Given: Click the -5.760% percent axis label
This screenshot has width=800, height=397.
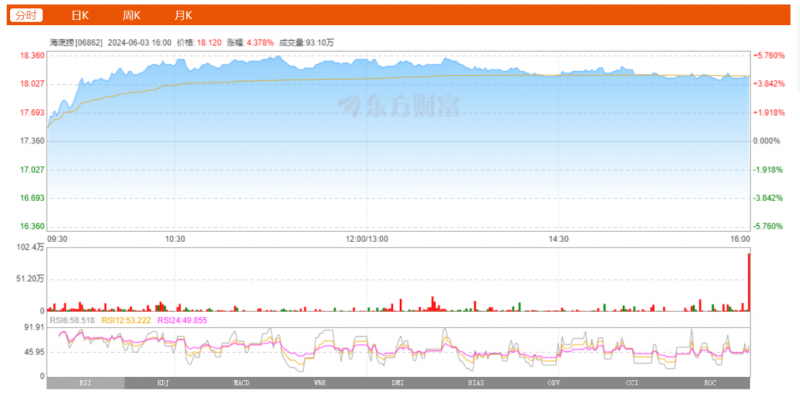Looking at the screenshot, I should [x=769, y=227].
